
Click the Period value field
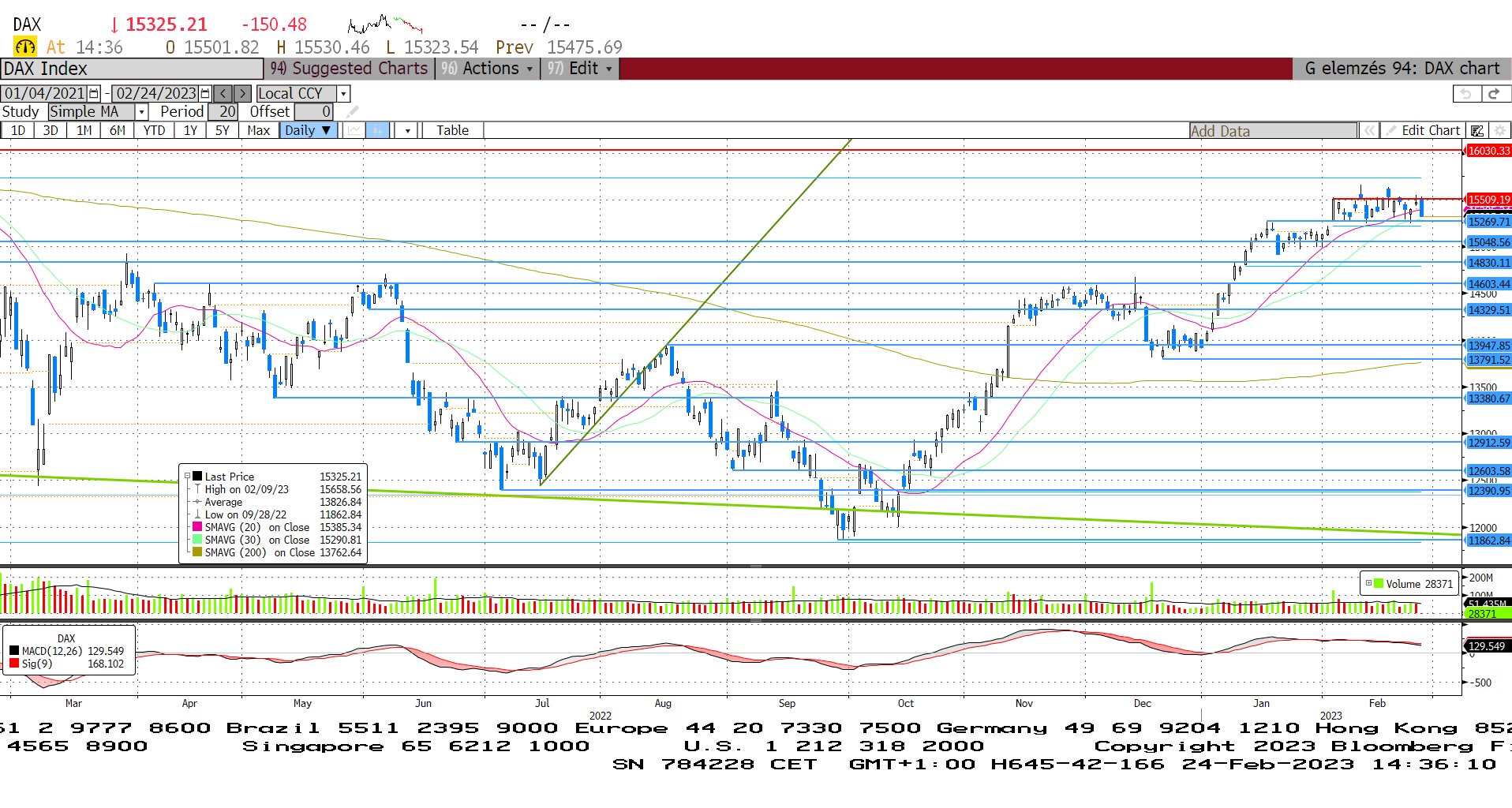223,112
